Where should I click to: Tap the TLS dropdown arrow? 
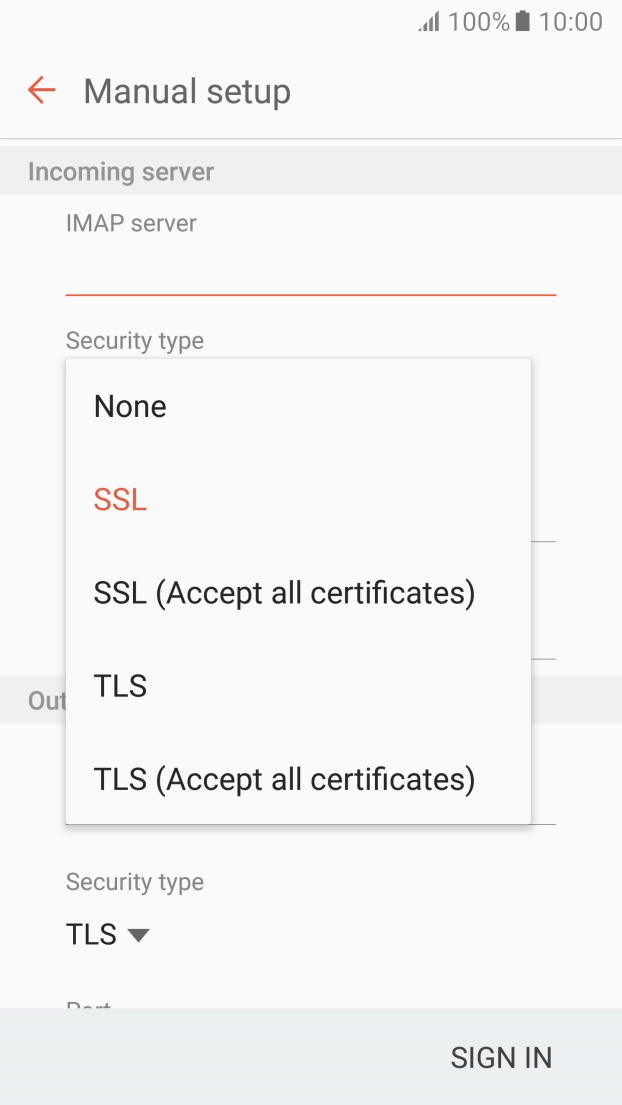(138, 935)
